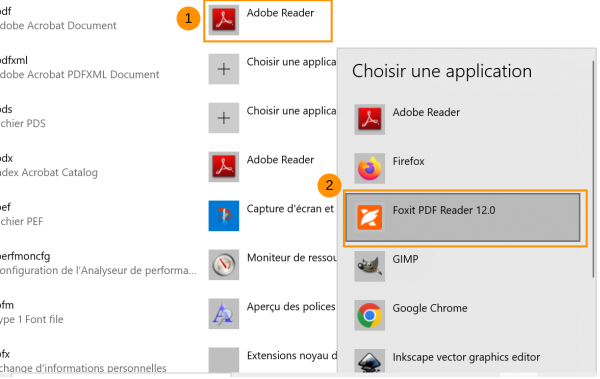The height and width of the screenshot is (379, 600).
Task: Click the Adobe Acrobat Document description
Action: pyautogui.click(x=58, y=26)
